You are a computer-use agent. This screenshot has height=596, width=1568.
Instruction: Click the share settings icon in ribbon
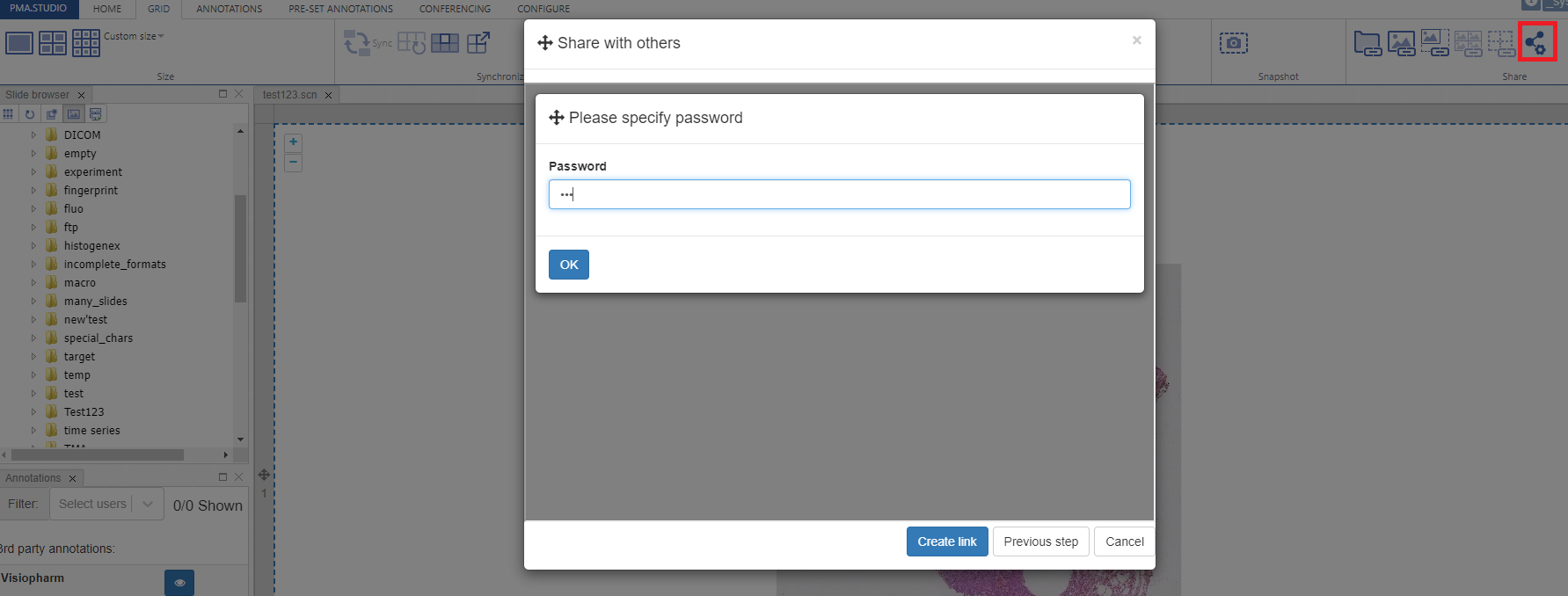point(1536,42)
